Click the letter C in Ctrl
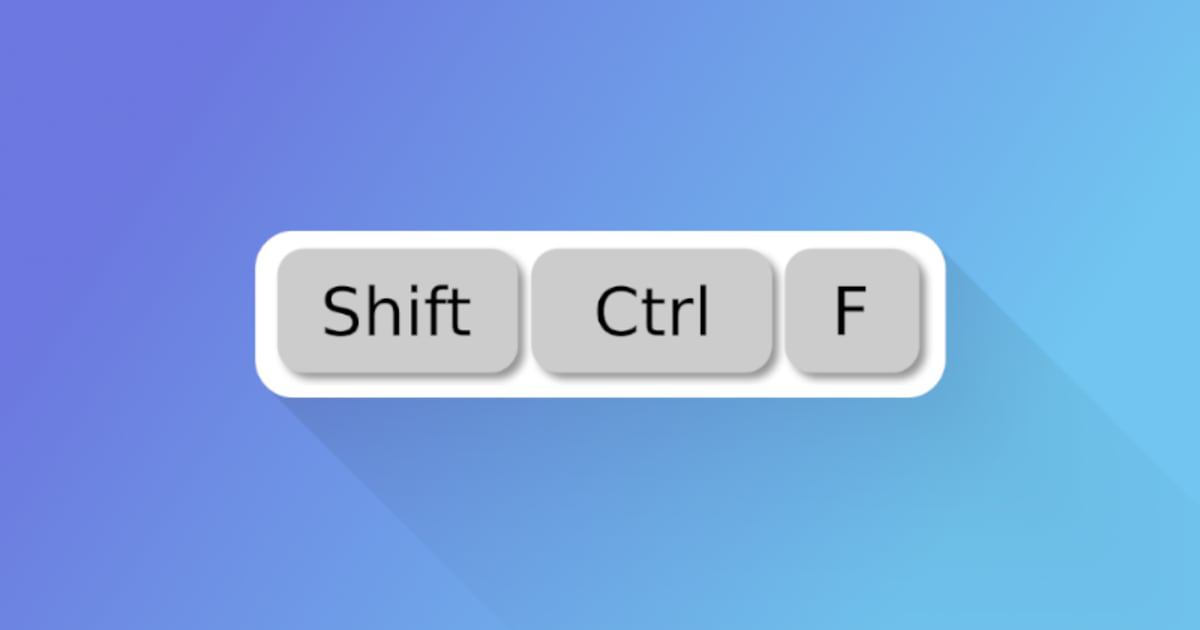 614,312
